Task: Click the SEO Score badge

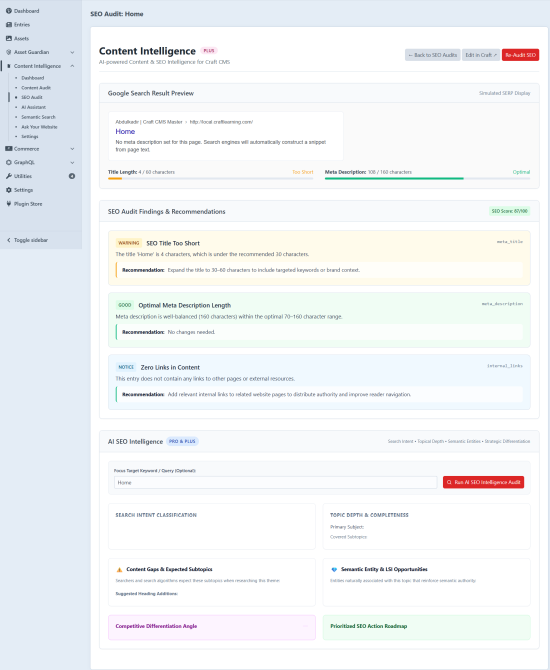Action: point(509,211)
